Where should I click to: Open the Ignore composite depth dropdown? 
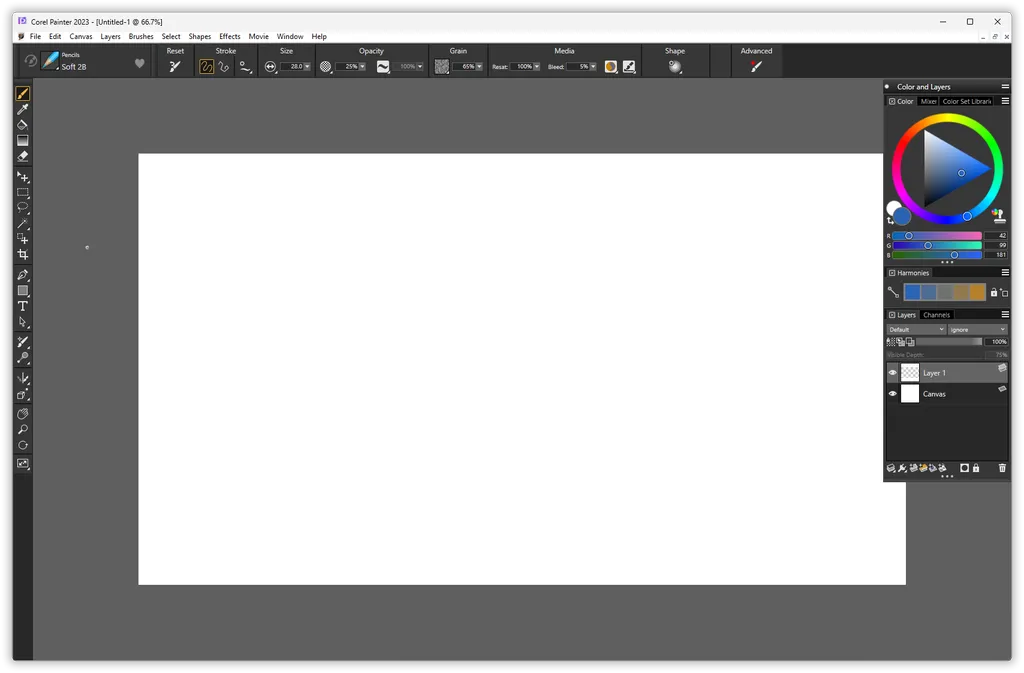(978, 330)
